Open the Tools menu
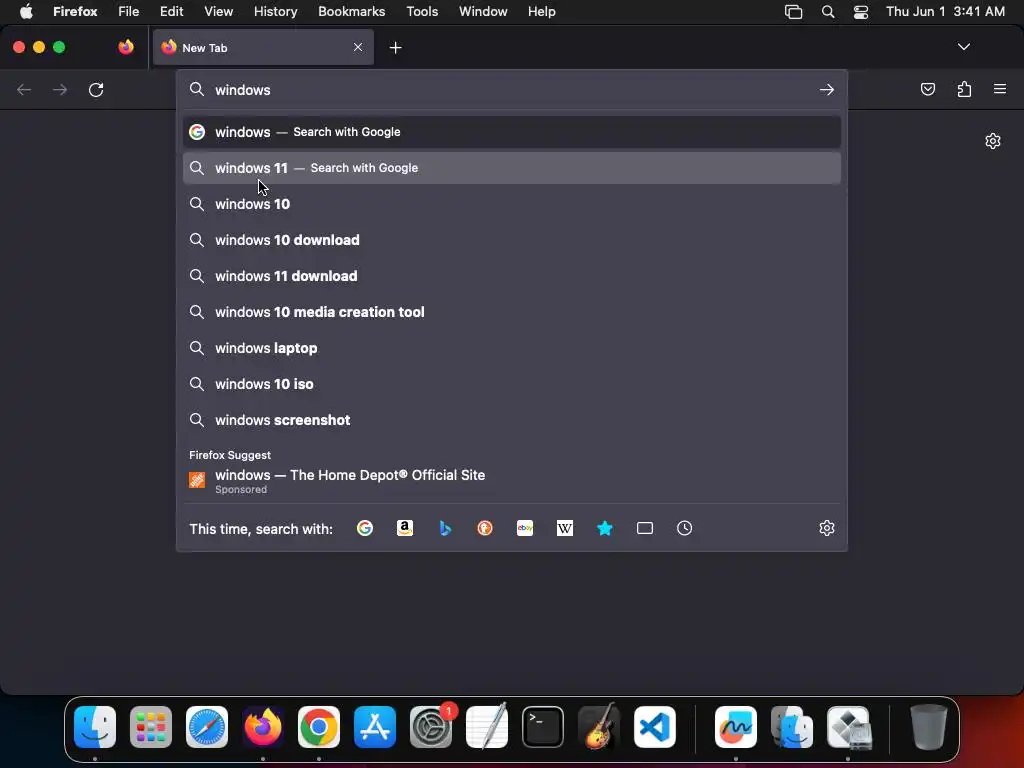 point(422,12)
